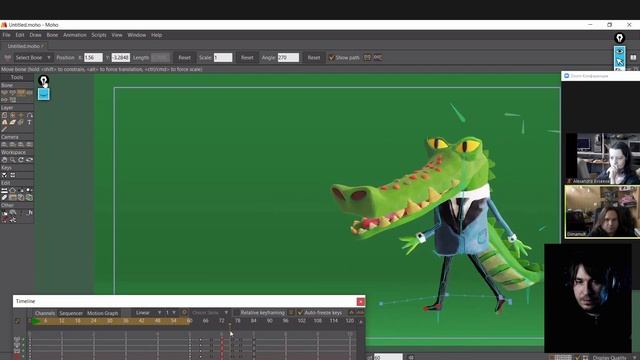
Task: Choose the Rotate Layer XY arc tool
Action: coord(29,115)
